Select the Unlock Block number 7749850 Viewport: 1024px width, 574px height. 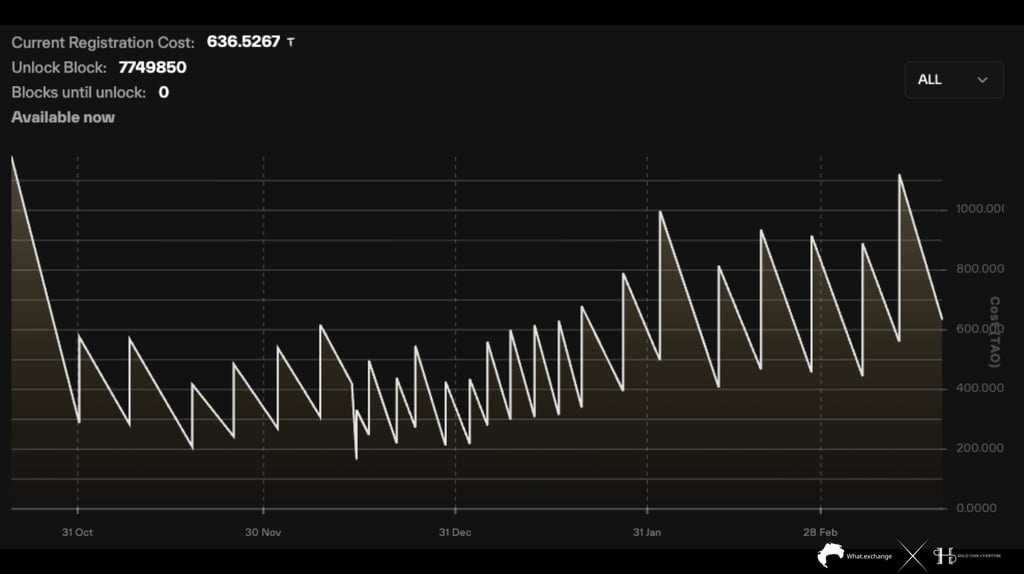[152, 67]
